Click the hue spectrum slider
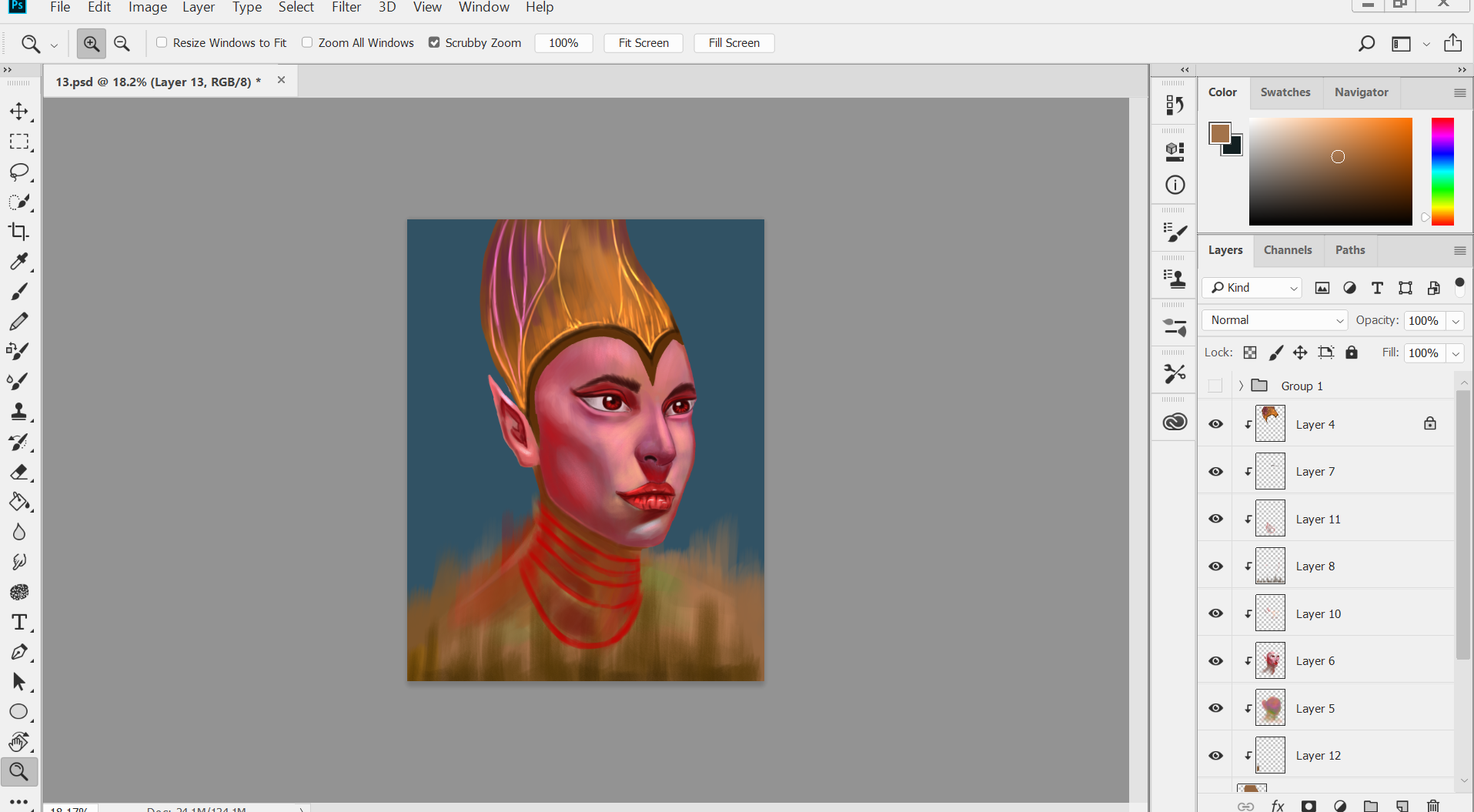Screen dimensions: 1474x812 (x=1442, y=172)
